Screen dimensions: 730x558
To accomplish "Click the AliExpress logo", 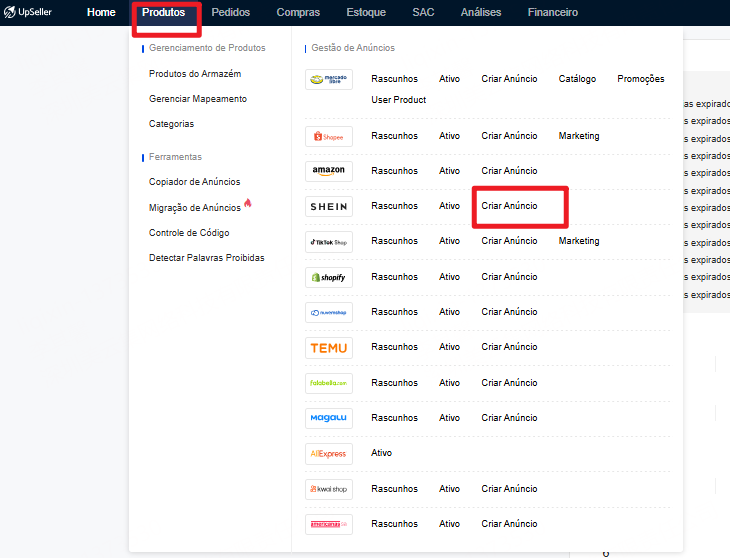I will pos(328,453).
